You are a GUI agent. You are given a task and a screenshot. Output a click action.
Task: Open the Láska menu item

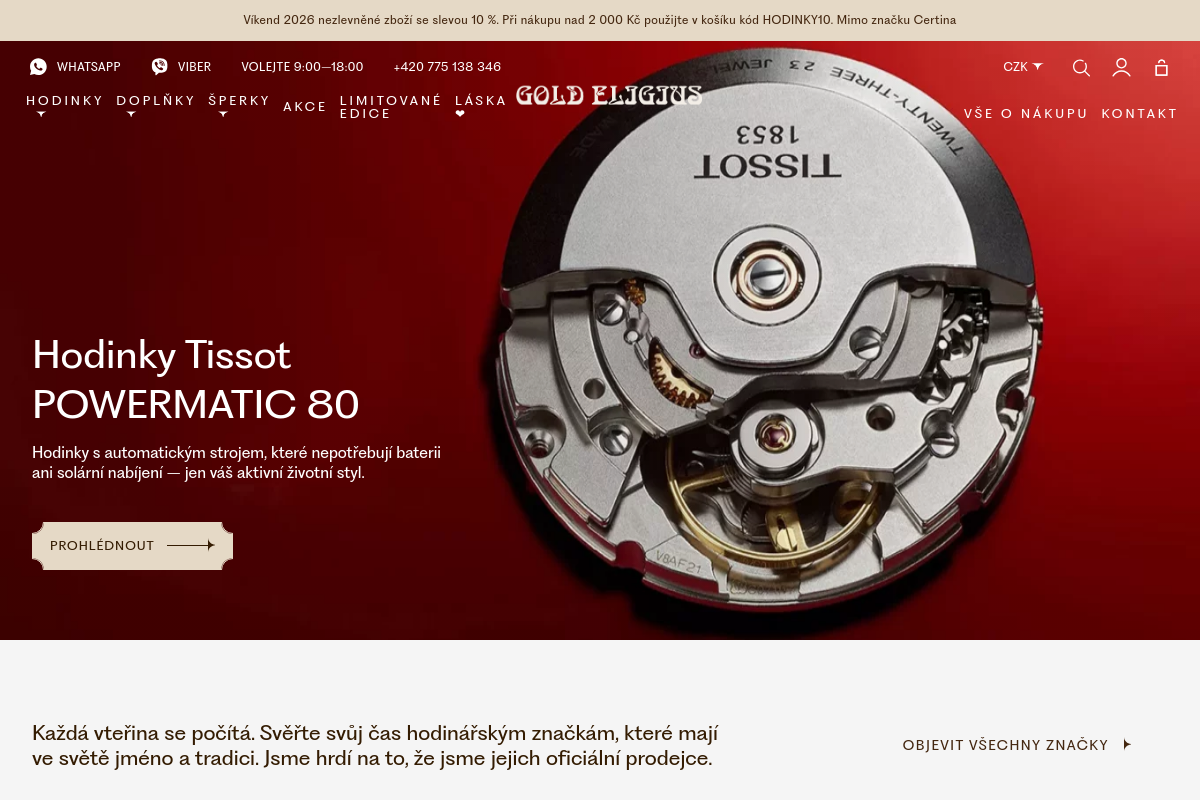coord(481,106)
